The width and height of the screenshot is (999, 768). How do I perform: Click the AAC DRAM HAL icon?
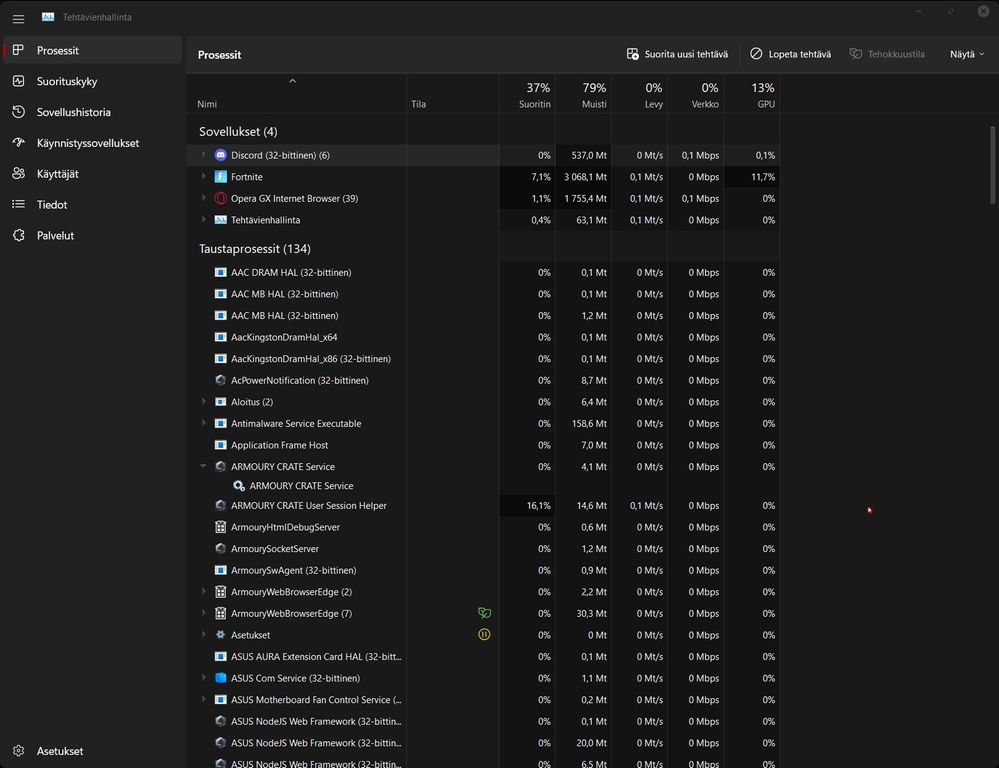(220, 272)
